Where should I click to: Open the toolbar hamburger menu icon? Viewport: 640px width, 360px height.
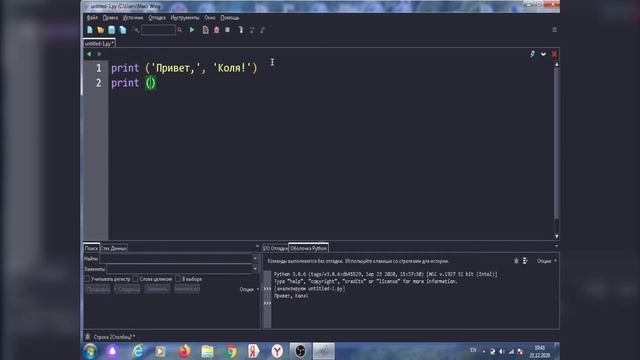click(554, 30)
